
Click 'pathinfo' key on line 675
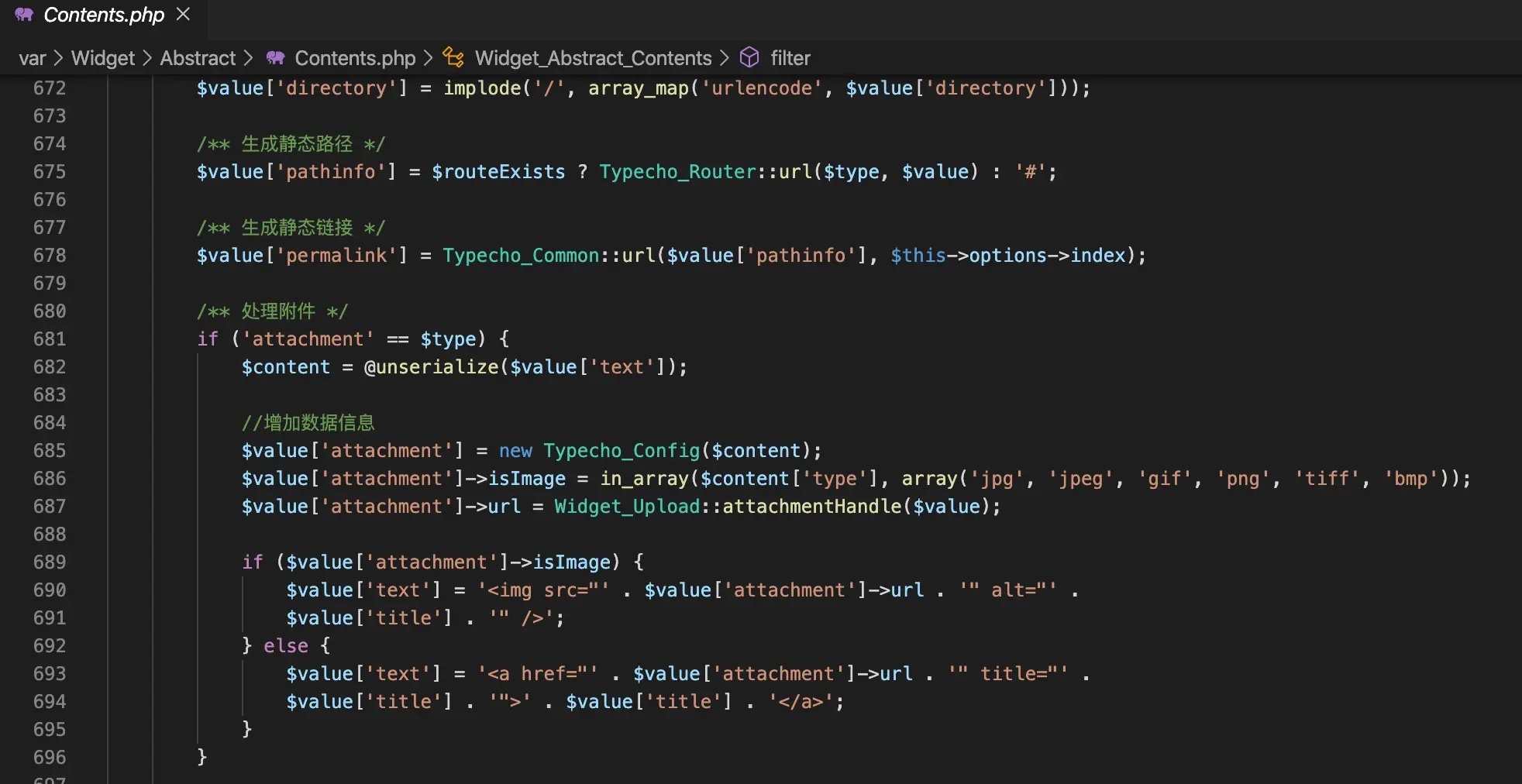point(331,172)
